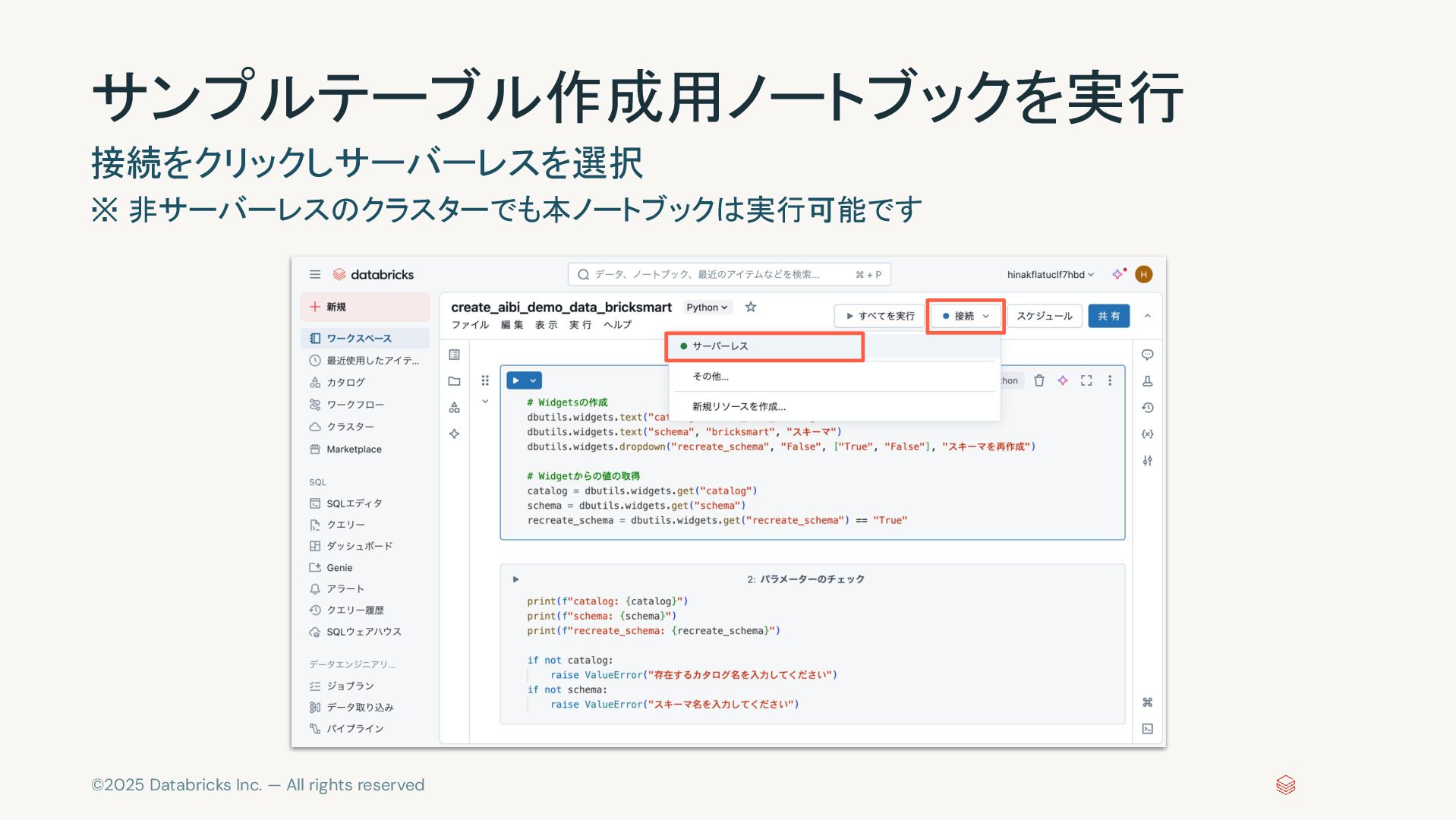The width and height of the screenshot is (1456, 820).
Task: Open the workspace folder browser panel
Action: point(455,381)
